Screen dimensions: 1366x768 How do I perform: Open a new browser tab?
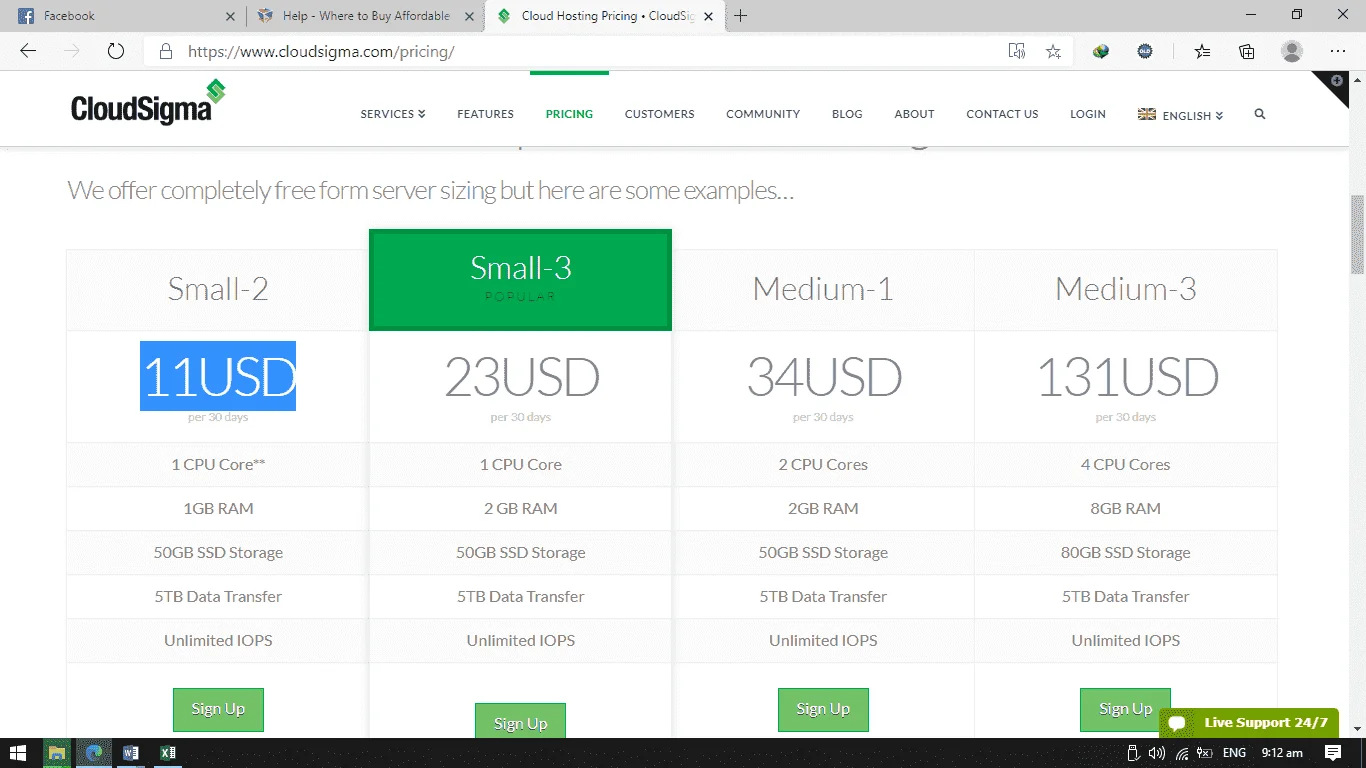click(740, 16)
